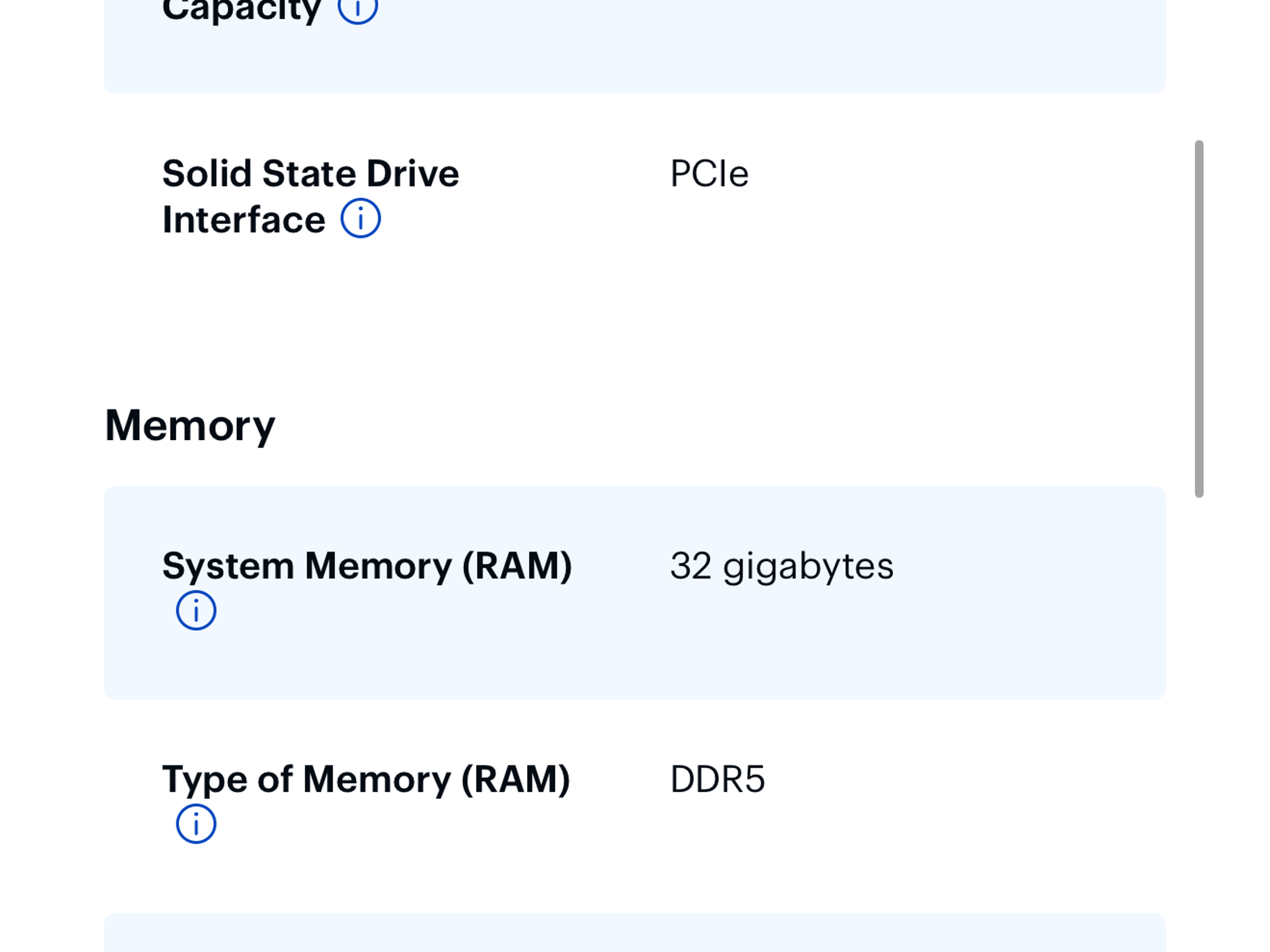Click the blank space to the right of the DDR5 value
The width and height of the screenshot is (1270, 952).
[x=961, y=779]
